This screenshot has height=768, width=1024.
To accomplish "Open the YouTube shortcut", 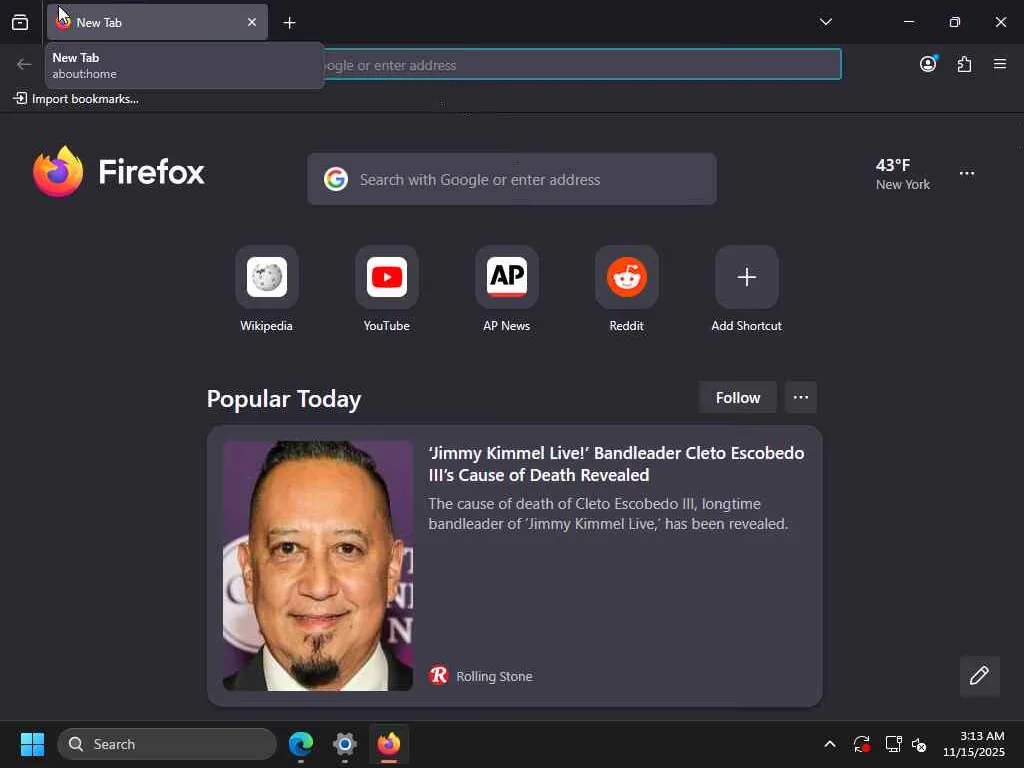I will tap(387, 289).
